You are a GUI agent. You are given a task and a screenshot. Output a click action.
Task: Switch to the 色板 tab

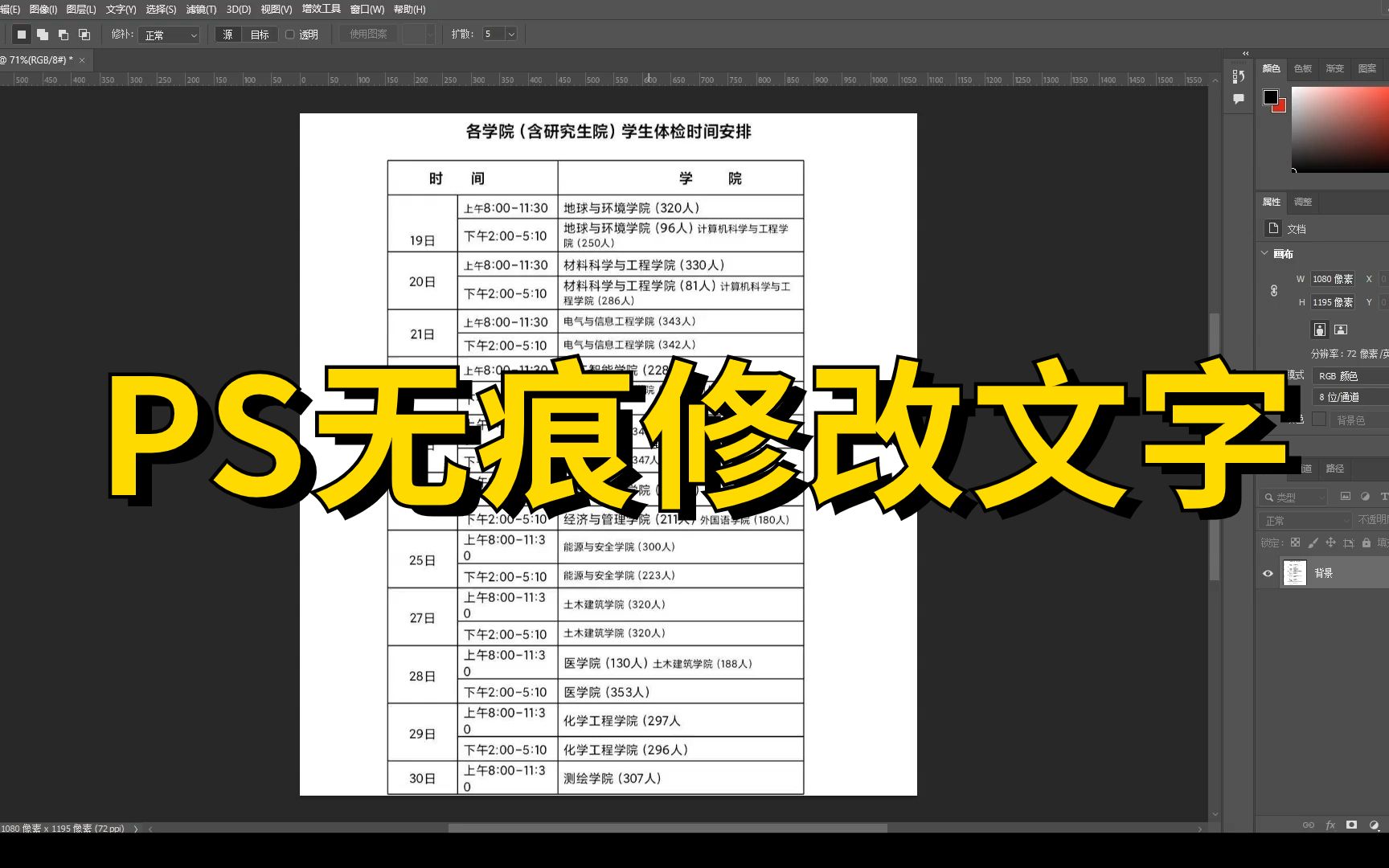coord(1303,68)
